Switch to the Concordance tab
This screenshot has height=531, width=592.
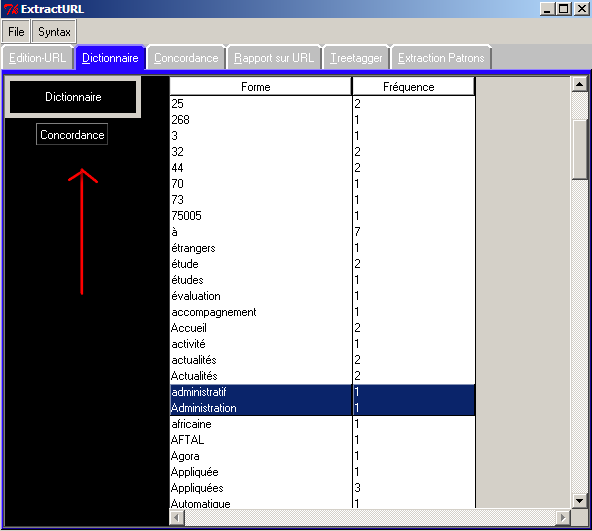[186, 58]
